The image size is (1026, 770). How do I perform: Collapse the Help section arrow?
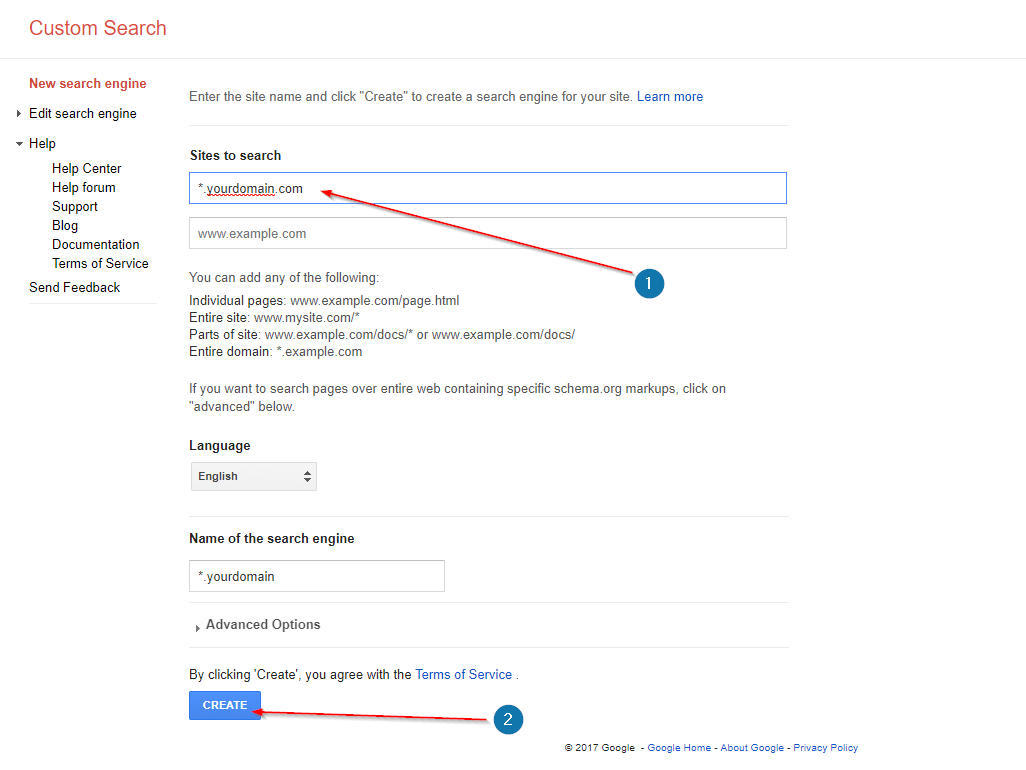coord(19,144)
